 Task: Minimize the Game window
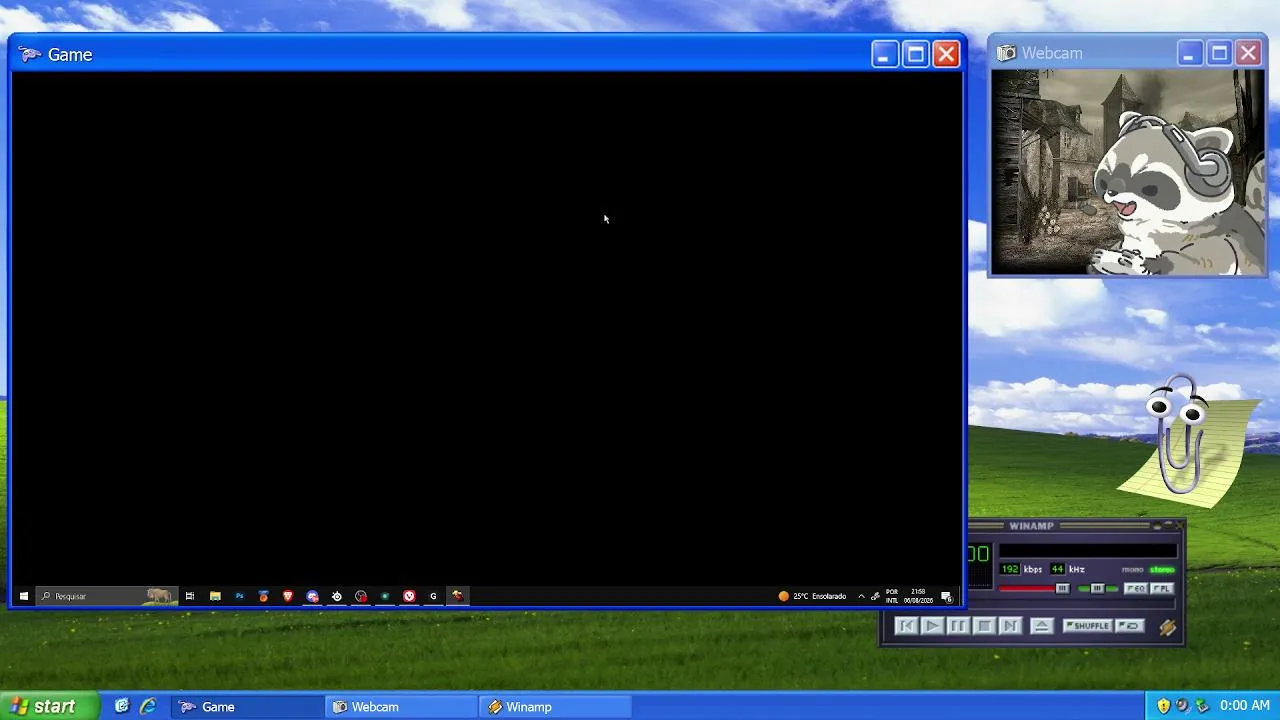[884, 54]
